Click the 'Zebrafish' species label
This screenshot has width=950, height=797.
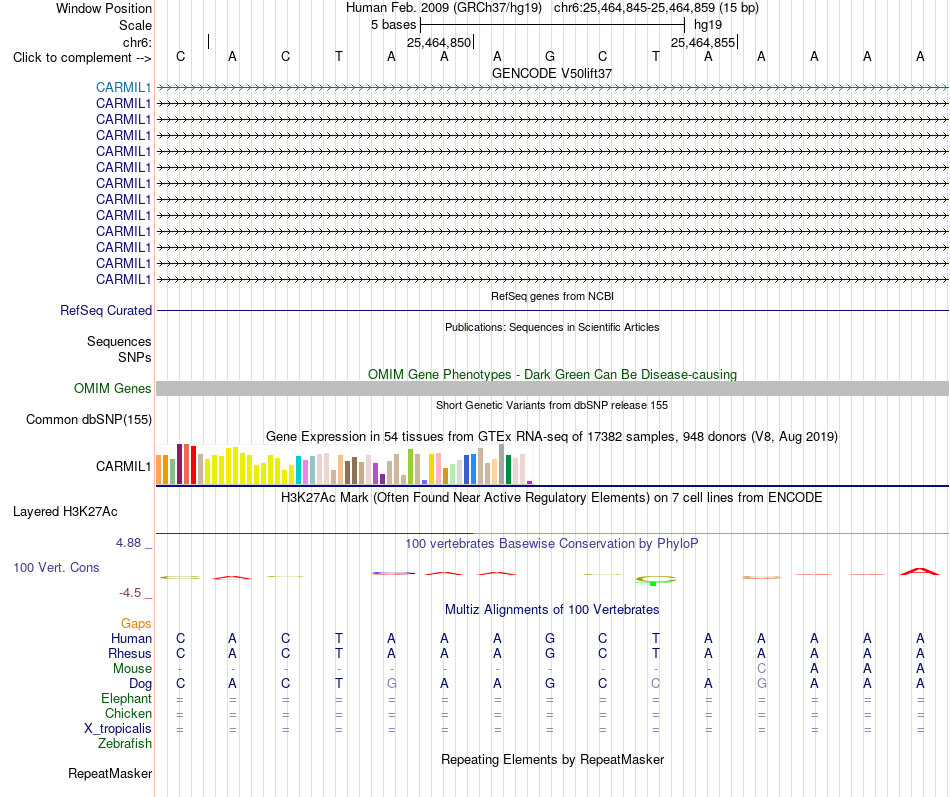click(125, 743)
